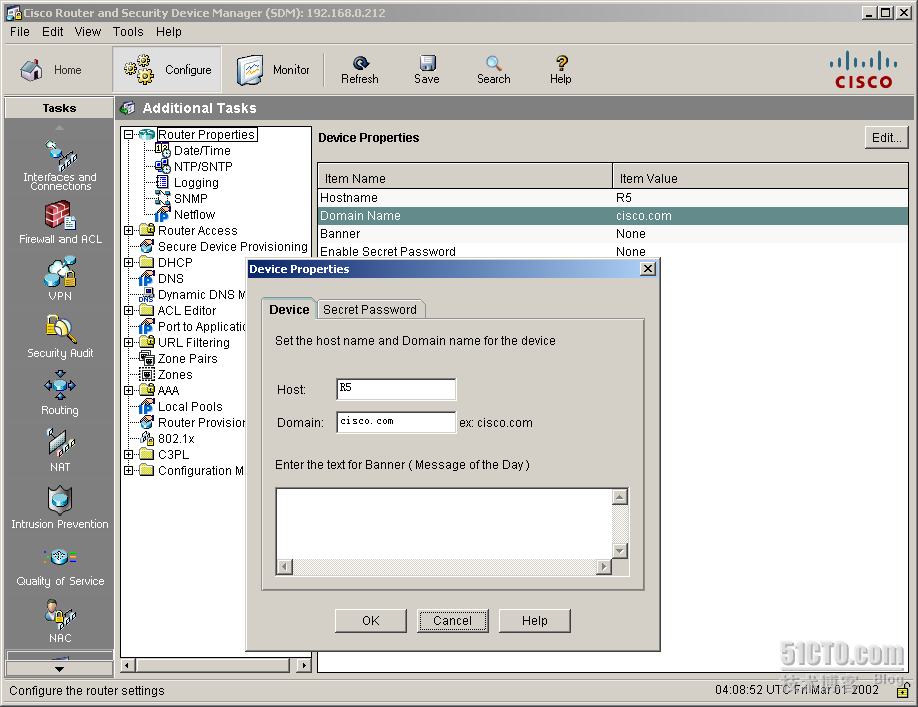Open Quality of Service task

coord(60,565)
